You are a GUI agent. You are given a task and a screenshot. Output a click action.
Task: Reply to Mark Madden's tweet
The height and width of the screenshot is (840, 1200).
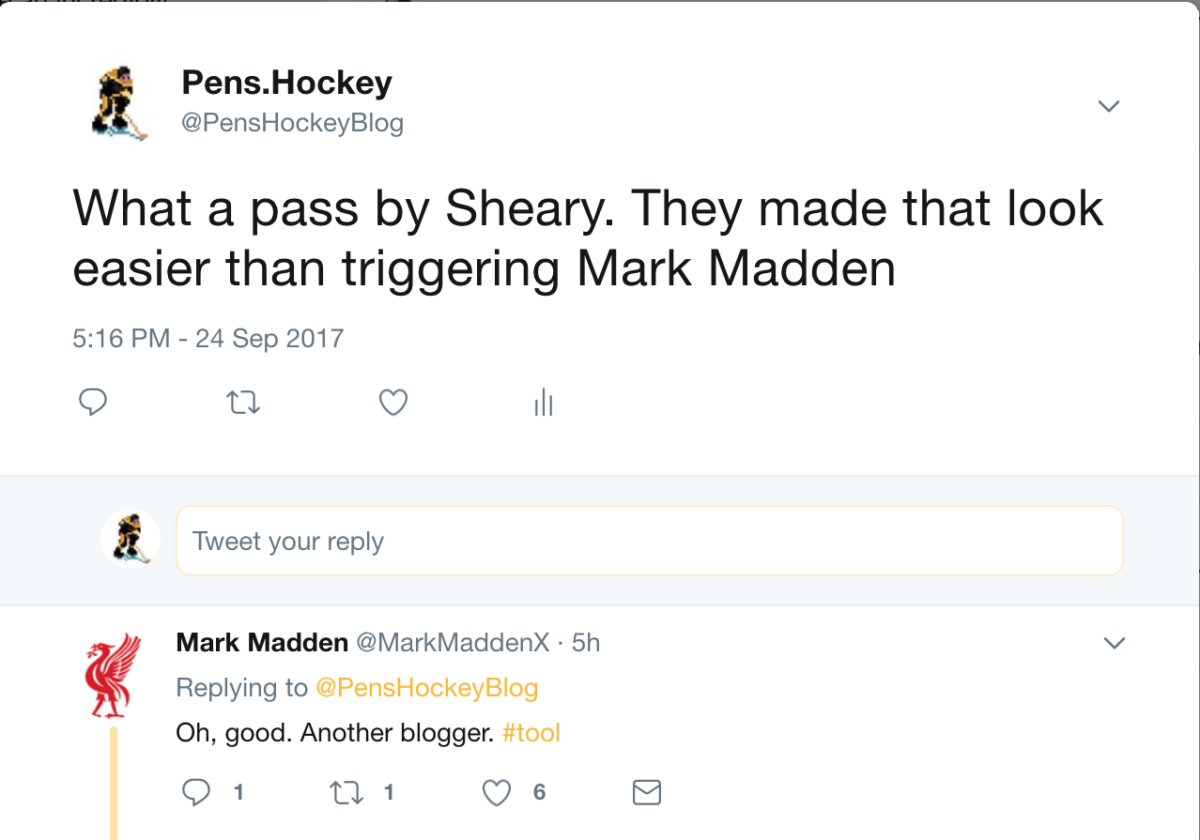tap(196, 793)
